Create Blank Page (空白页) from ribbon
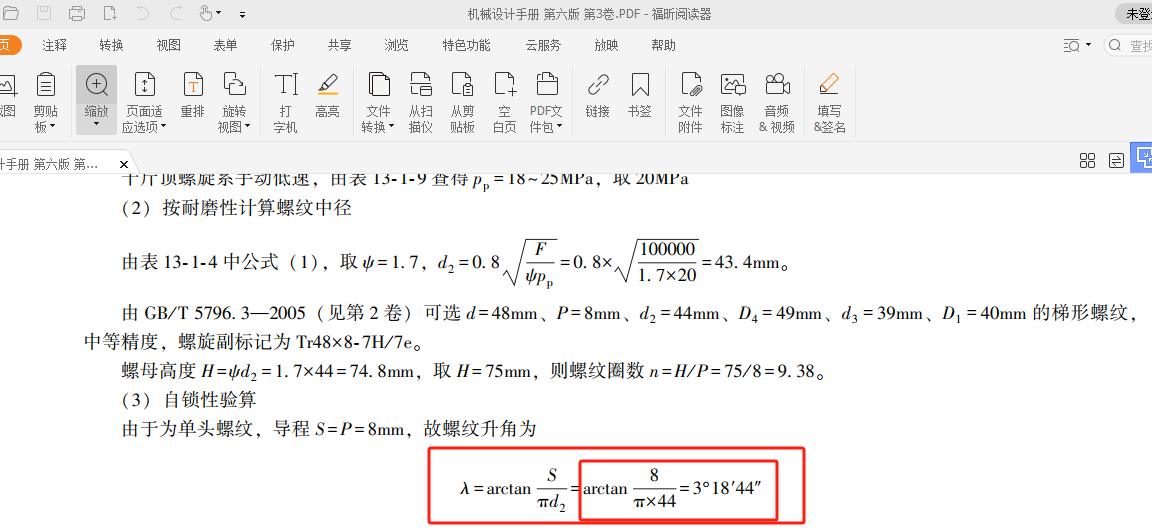 [x=505, y=101]
